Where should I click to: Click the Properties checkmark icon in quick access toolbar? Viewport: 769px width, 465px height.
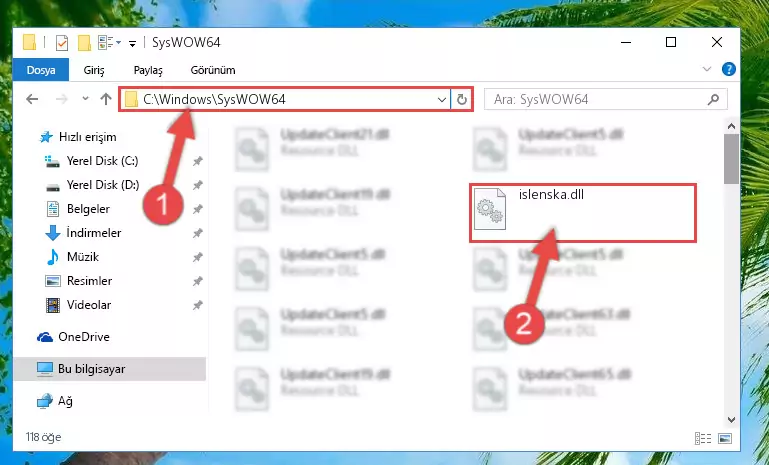point(62,43)
